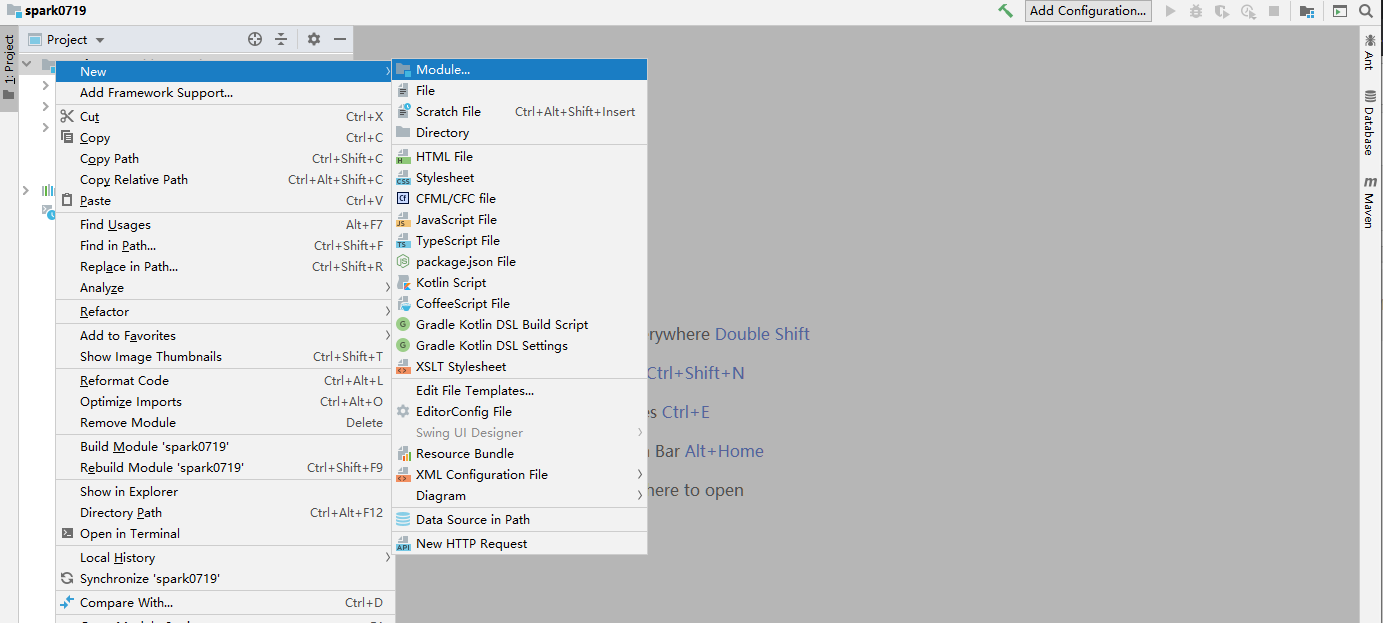The height and width of the screenshot is (623, 1383).
Task: Click the Copy icon entry in the context menu
Action: (x=67, y=137)
